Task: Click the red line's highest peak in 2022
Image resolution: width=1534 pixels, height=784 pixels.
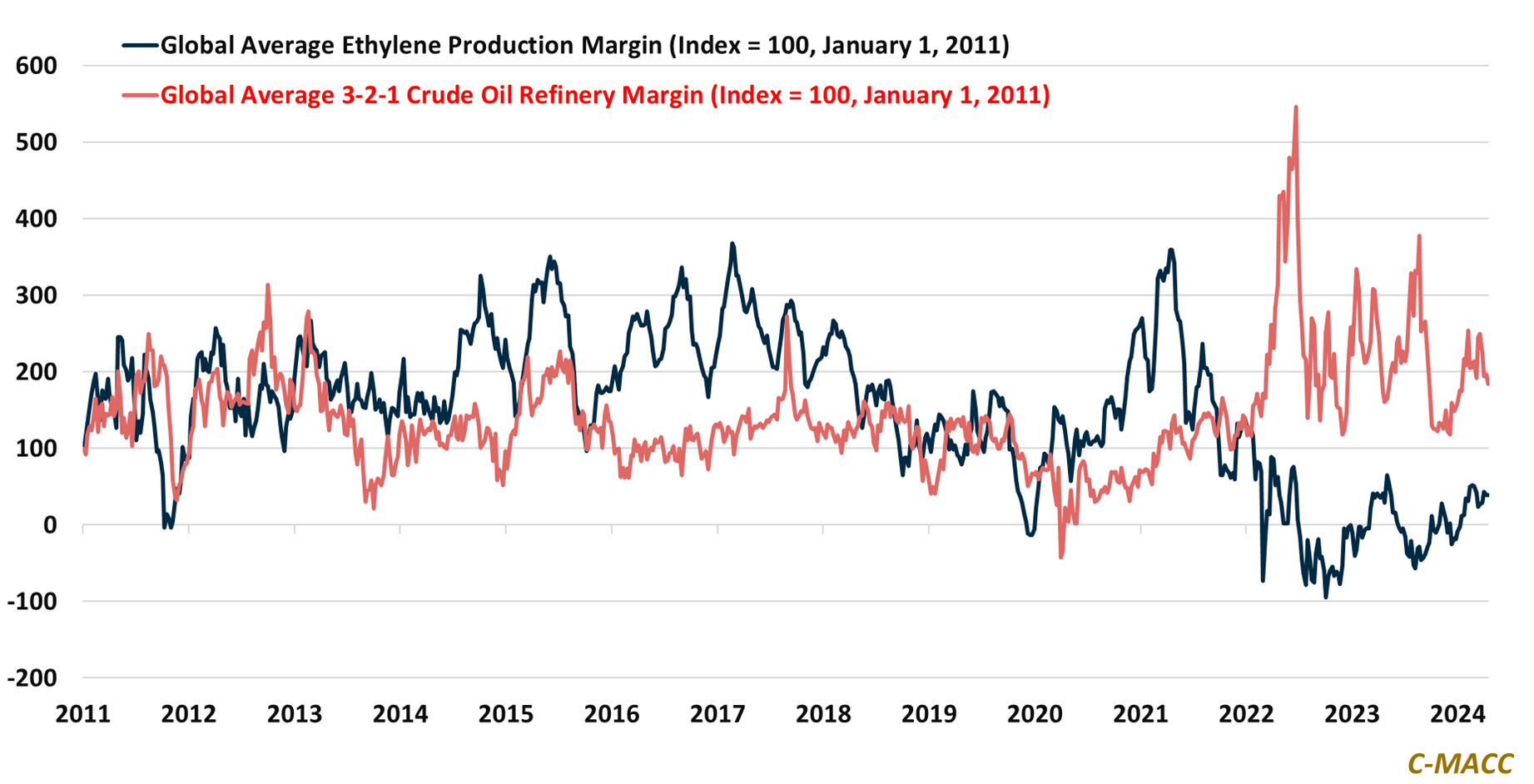Action: click(x=1296, y=107)
